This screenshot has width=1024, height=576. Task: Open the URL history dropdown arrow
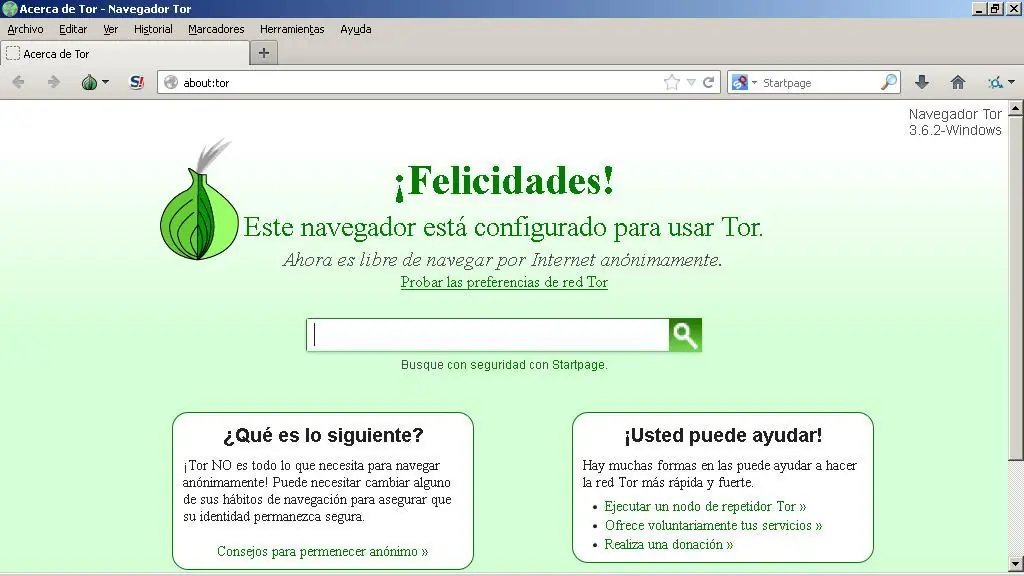coord(691,83)
